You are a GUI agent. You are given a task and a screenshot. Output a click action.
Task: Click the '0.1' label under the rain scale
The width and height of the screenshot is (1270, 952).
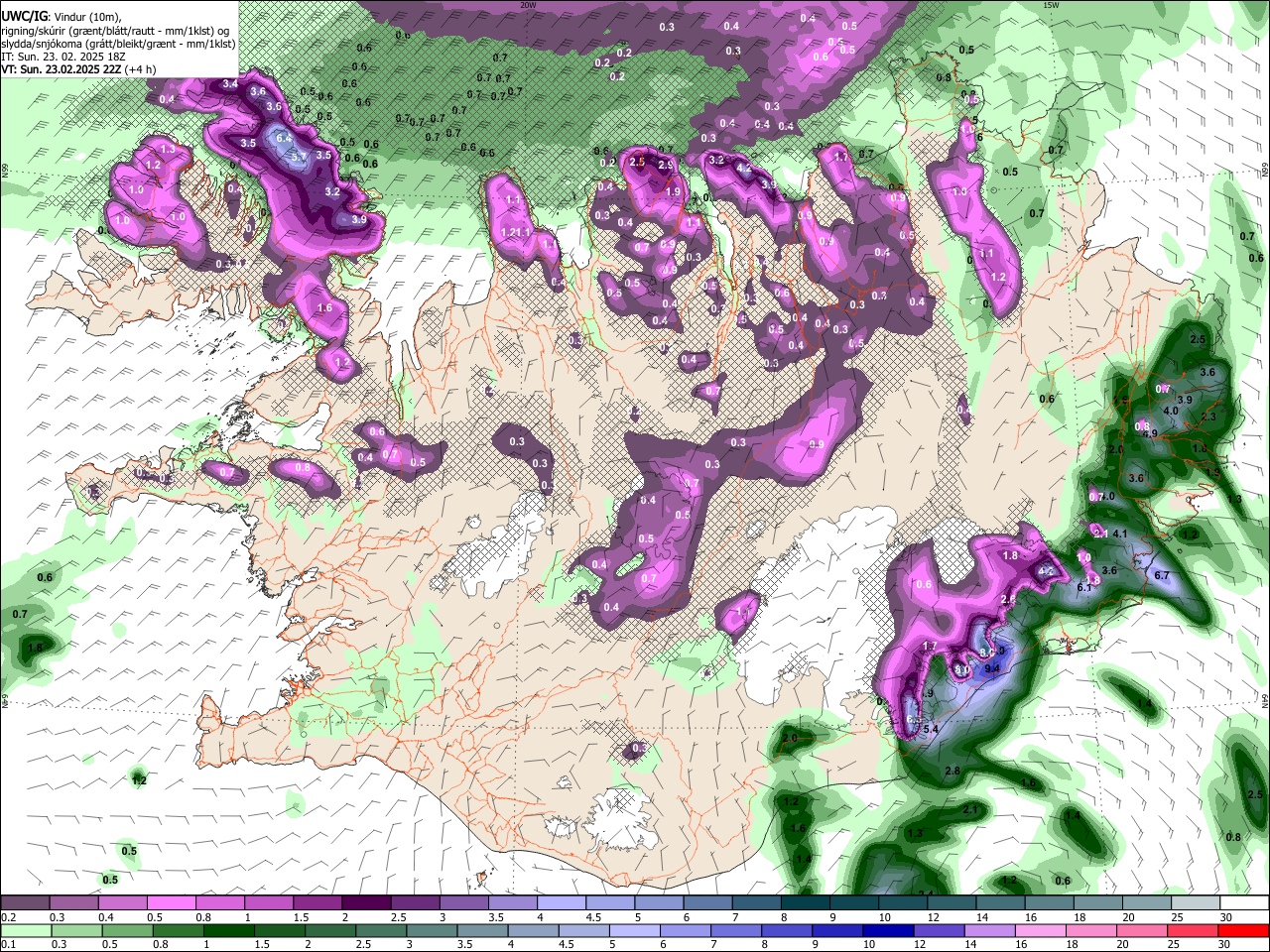click(x=9, y=944)
